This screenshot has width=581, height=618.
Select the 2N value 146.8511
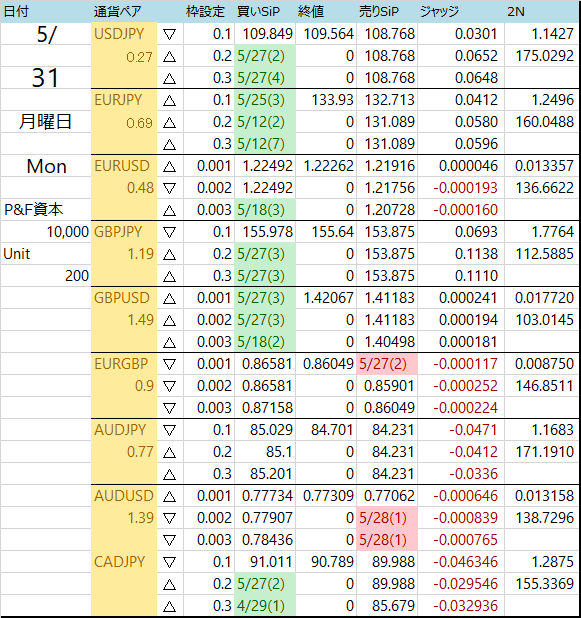point(542,386)
